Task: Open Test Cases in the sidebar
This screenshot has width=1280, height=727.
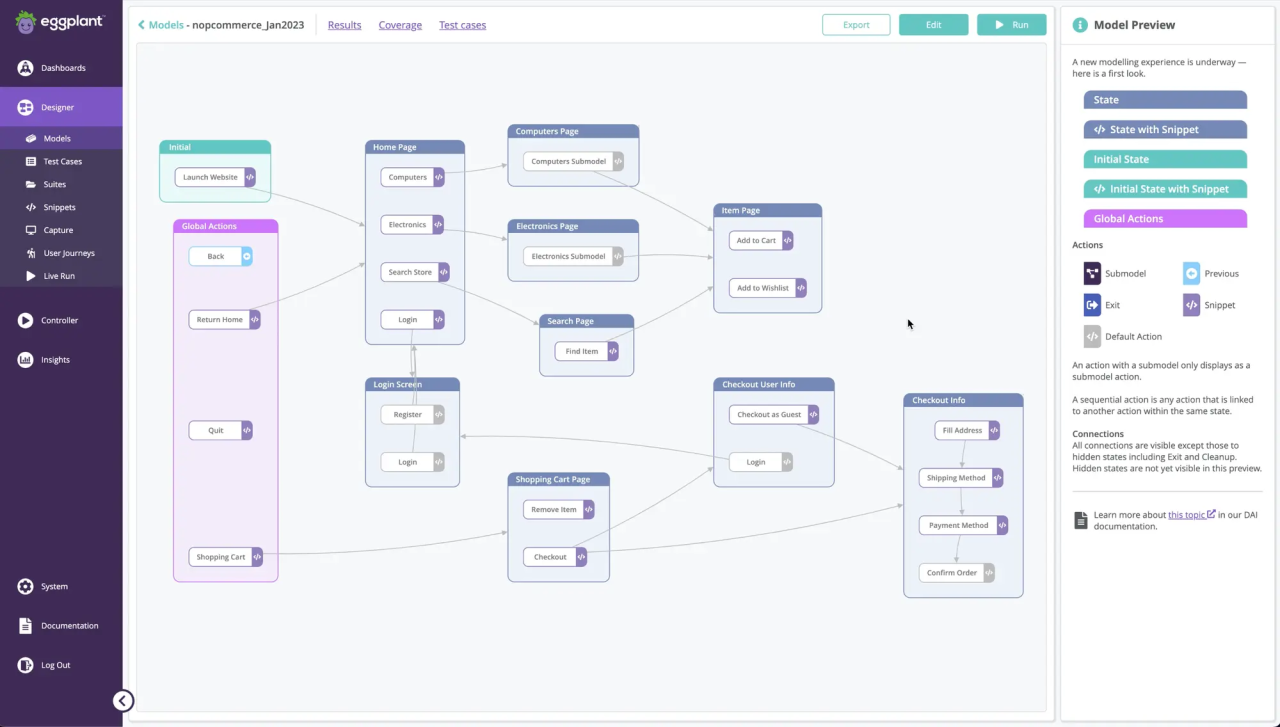Action: [x=61, y=161]
